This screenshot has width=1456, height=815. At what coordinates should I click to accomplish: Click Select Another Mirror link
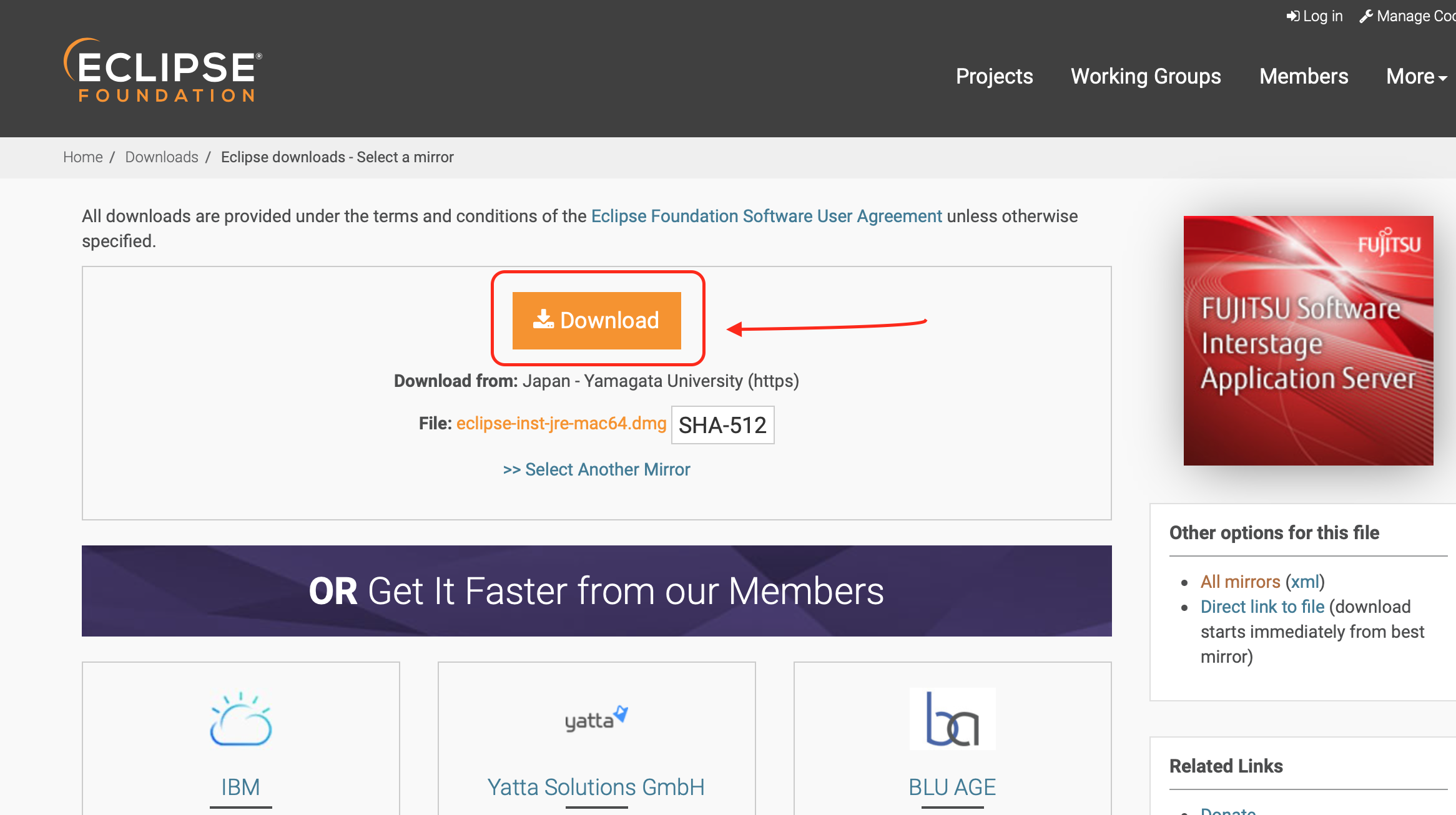pos(596,469)
